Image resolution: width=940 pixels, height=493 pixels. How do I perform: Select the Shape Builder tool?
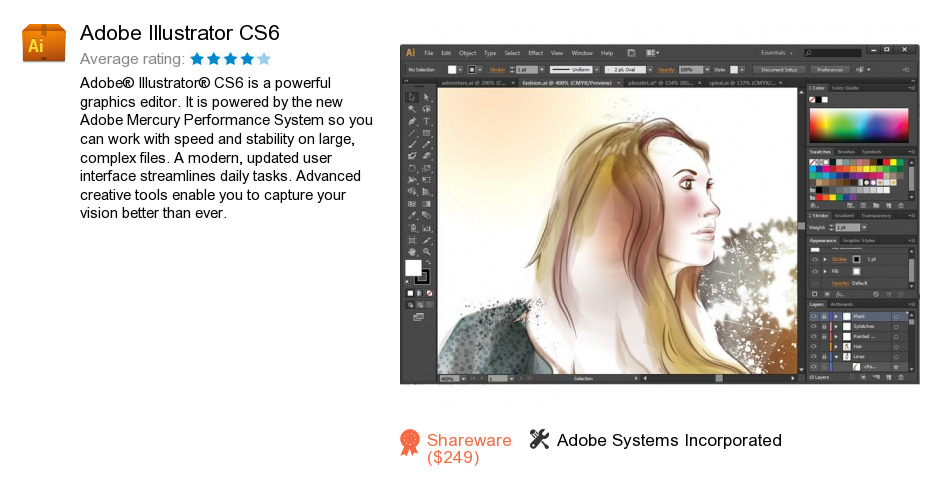(411, 191)
